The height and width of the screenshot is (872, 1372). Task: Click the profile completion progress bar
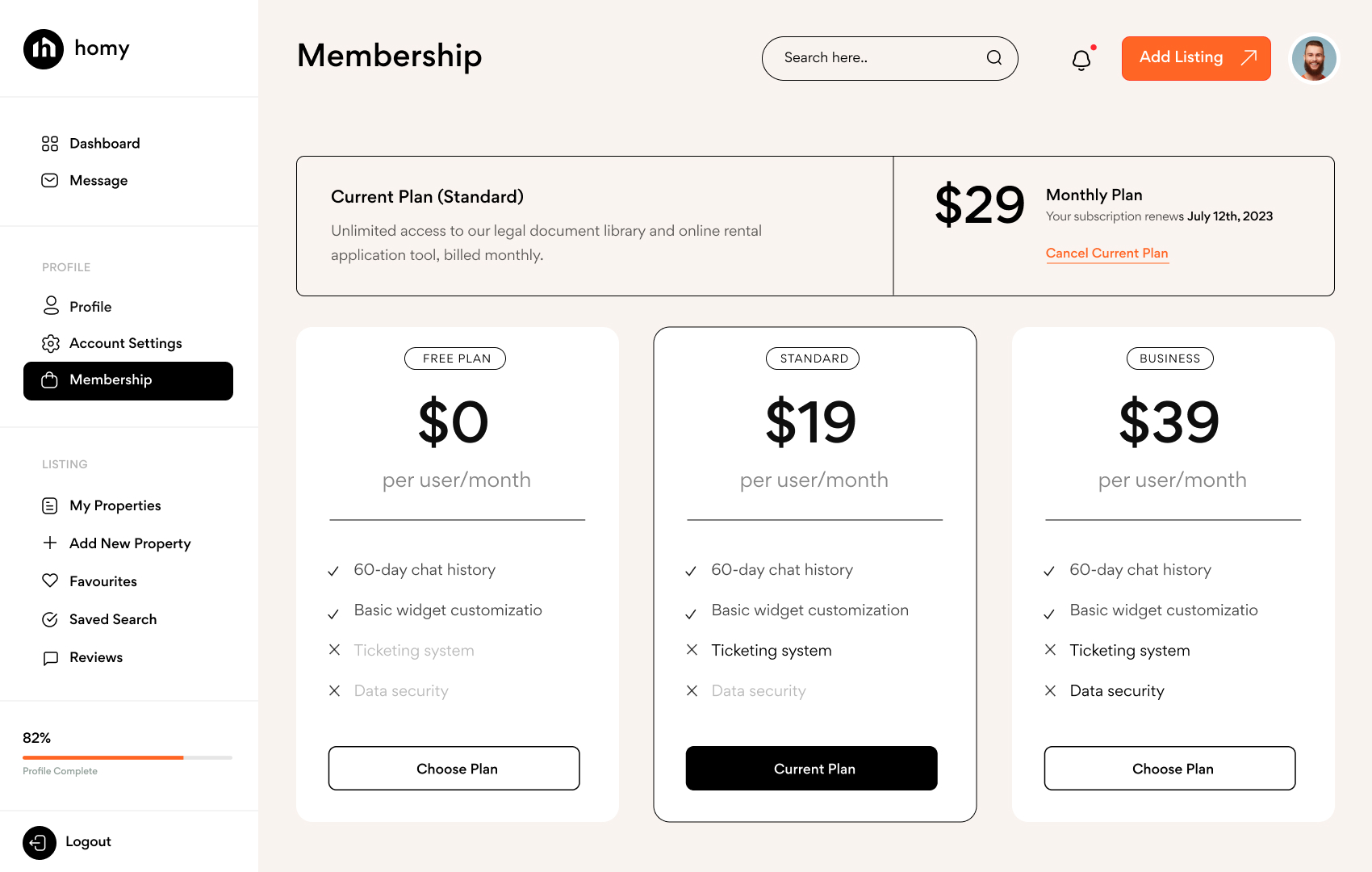click(128, 757)
